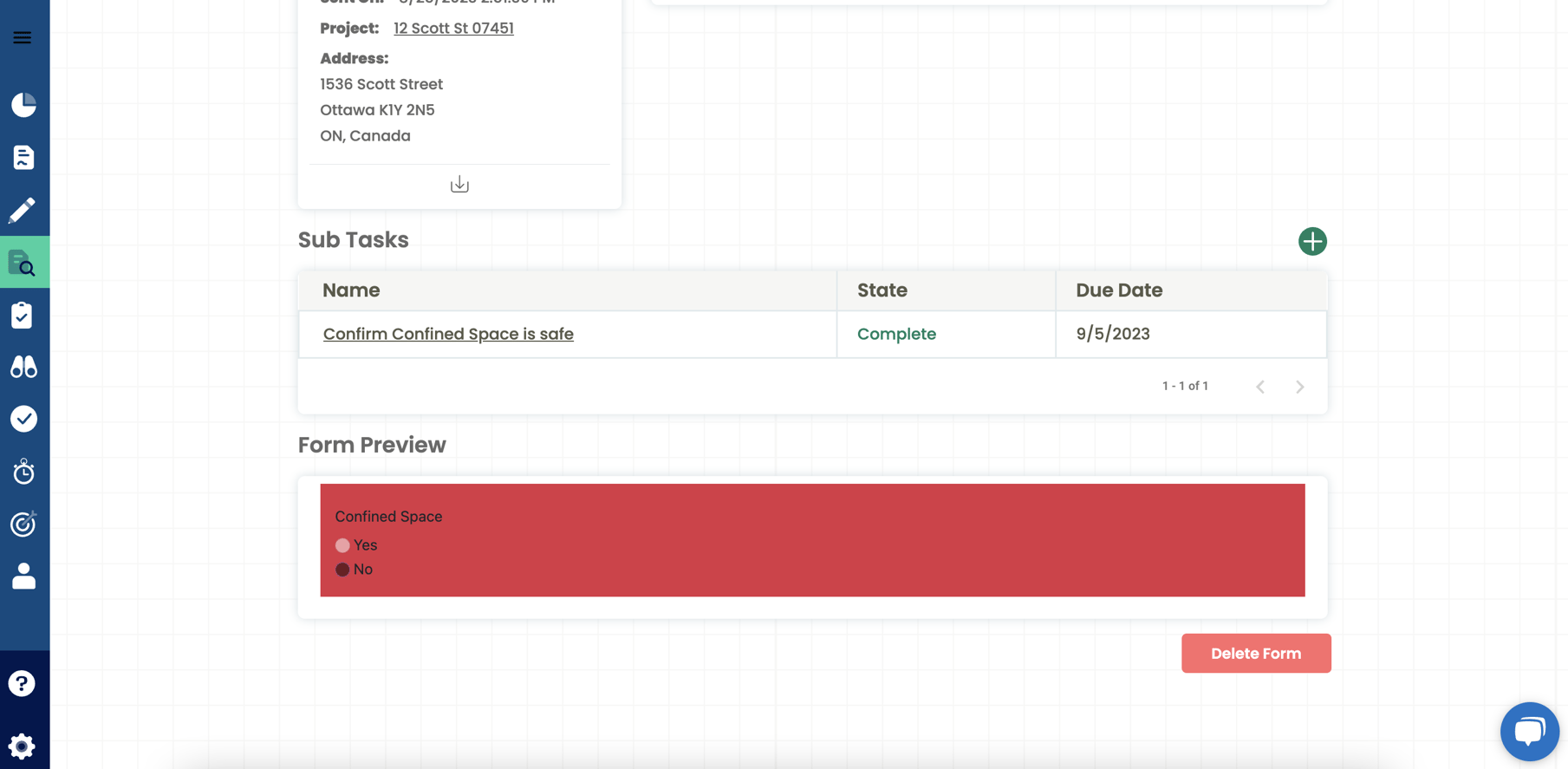Go to the previous page of sub tasks

tap(1260, 387)
